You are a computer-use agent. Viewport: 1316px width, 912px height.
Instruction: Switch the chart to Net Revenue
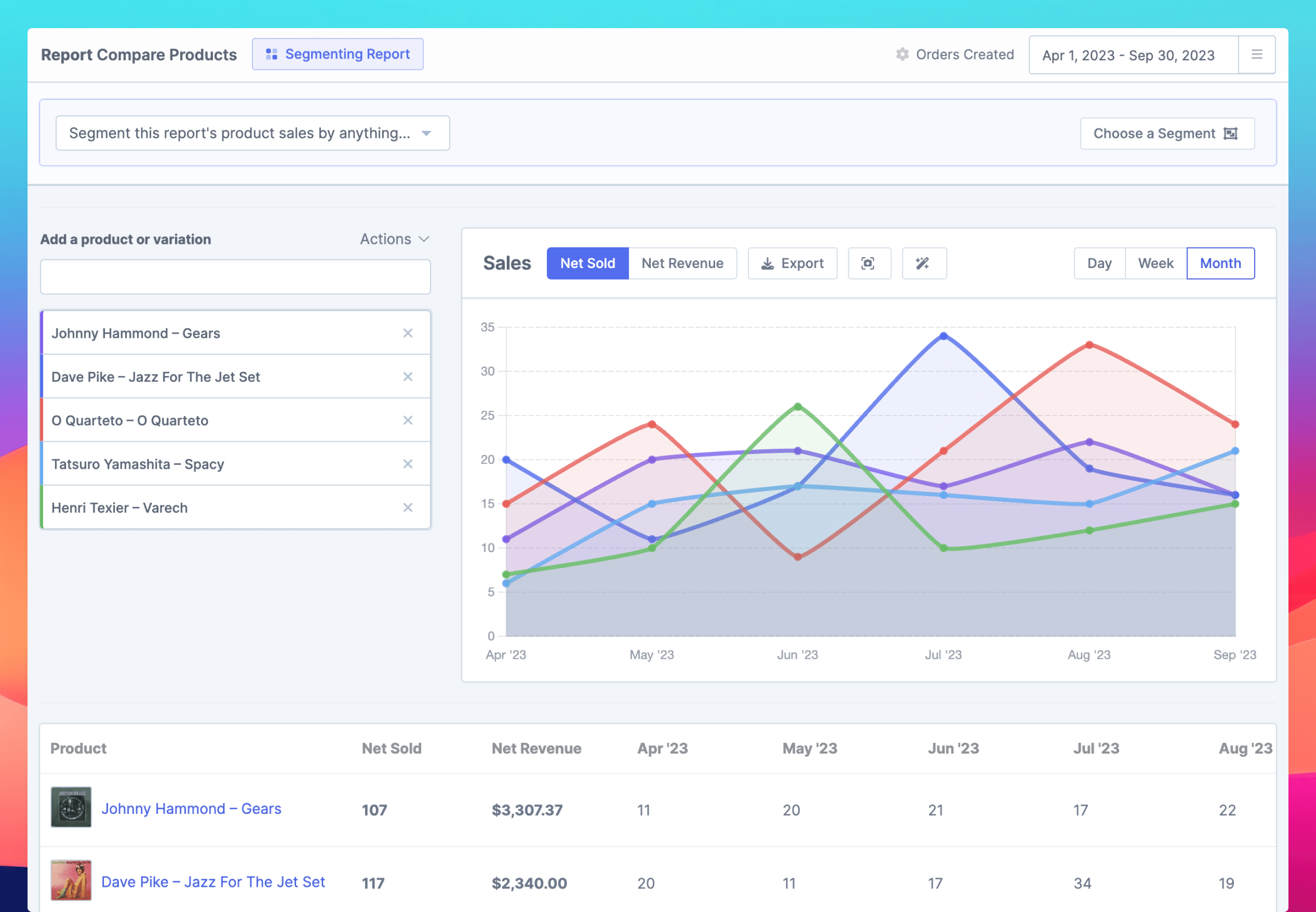(x=682, y=263)
